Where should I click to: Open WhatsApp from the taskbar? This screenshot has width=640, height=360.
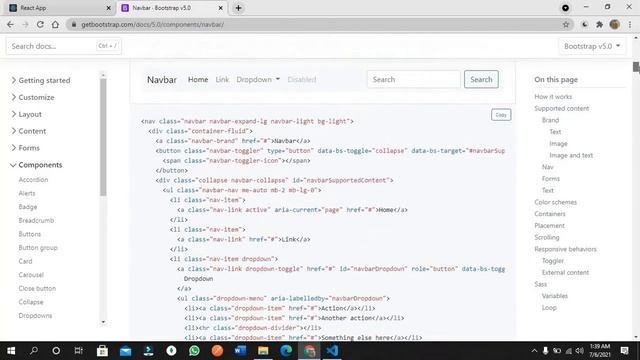[194, 351]
